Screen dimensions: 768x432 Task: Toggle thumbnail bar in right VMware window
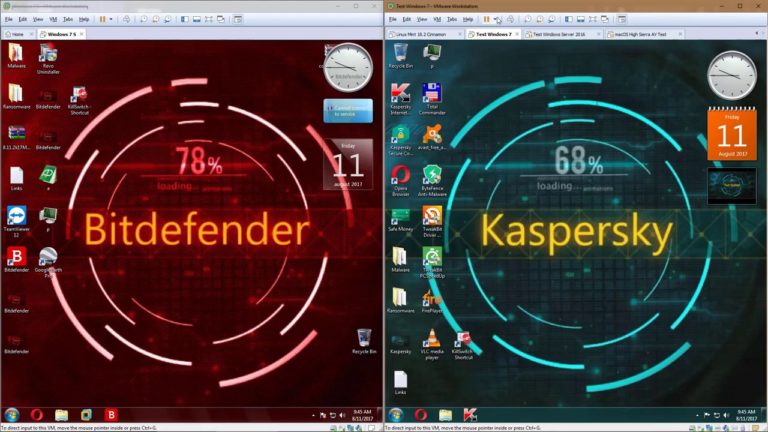580,19
